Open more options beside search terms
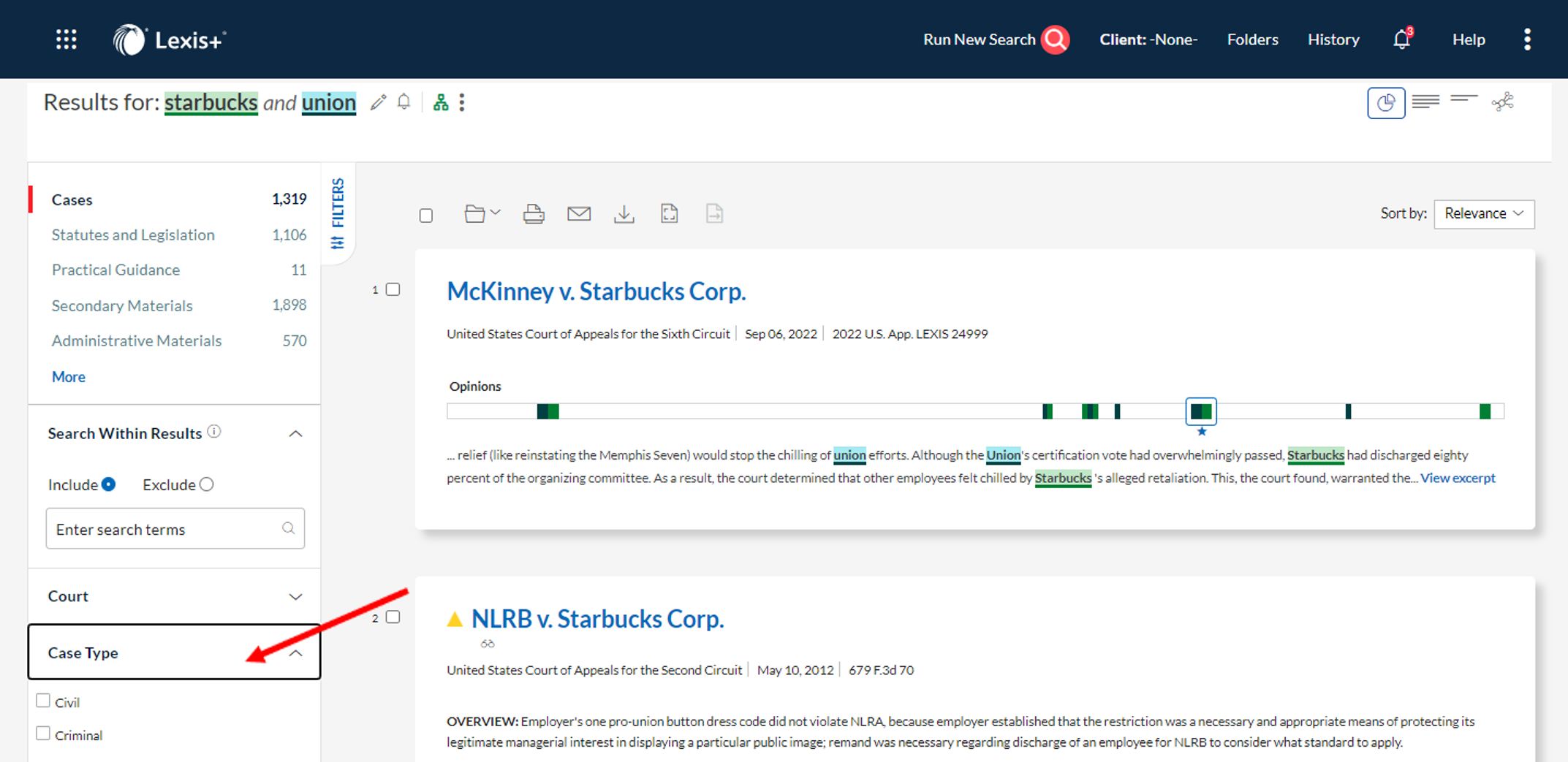This screenshot has height=762, width=1568. click(x=462, y=102)
